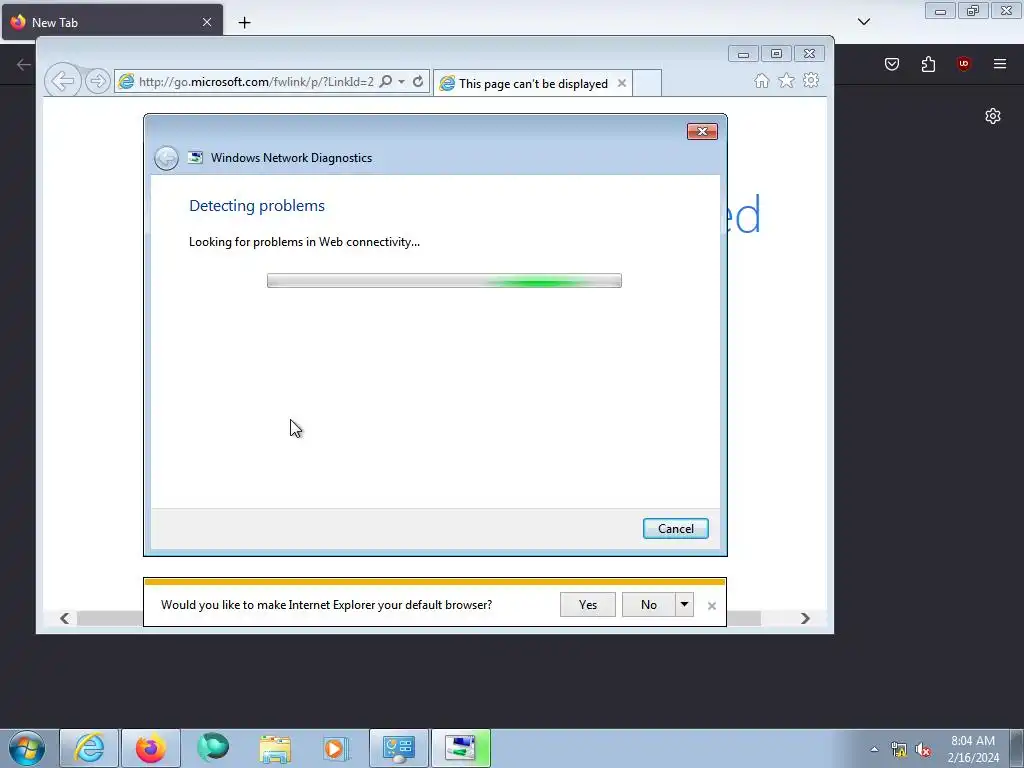The width and height of the screenshot is (1024, 768).
Task: Open the address bar autocomplete dropdown arrow
Action: point(402,82)
